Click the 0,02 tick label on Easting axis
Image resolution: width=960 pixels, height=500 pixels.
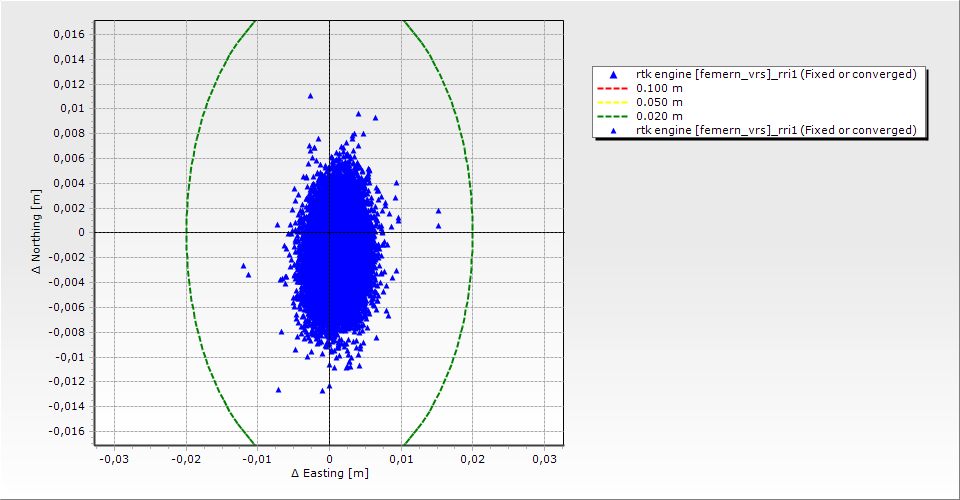473,458
